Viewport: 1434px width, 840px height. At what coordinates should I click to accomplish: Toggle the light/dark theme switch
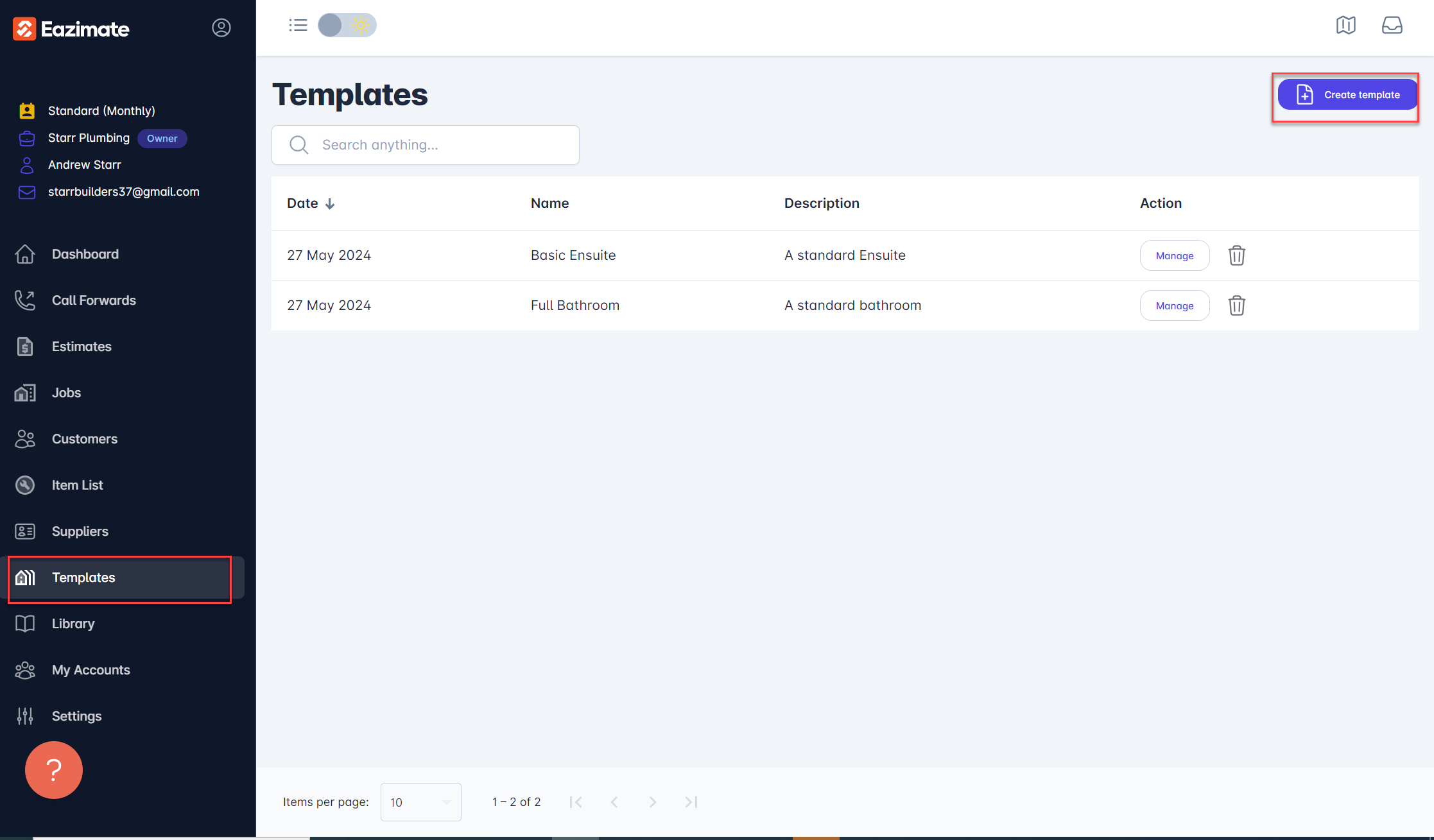pos(347,25)
